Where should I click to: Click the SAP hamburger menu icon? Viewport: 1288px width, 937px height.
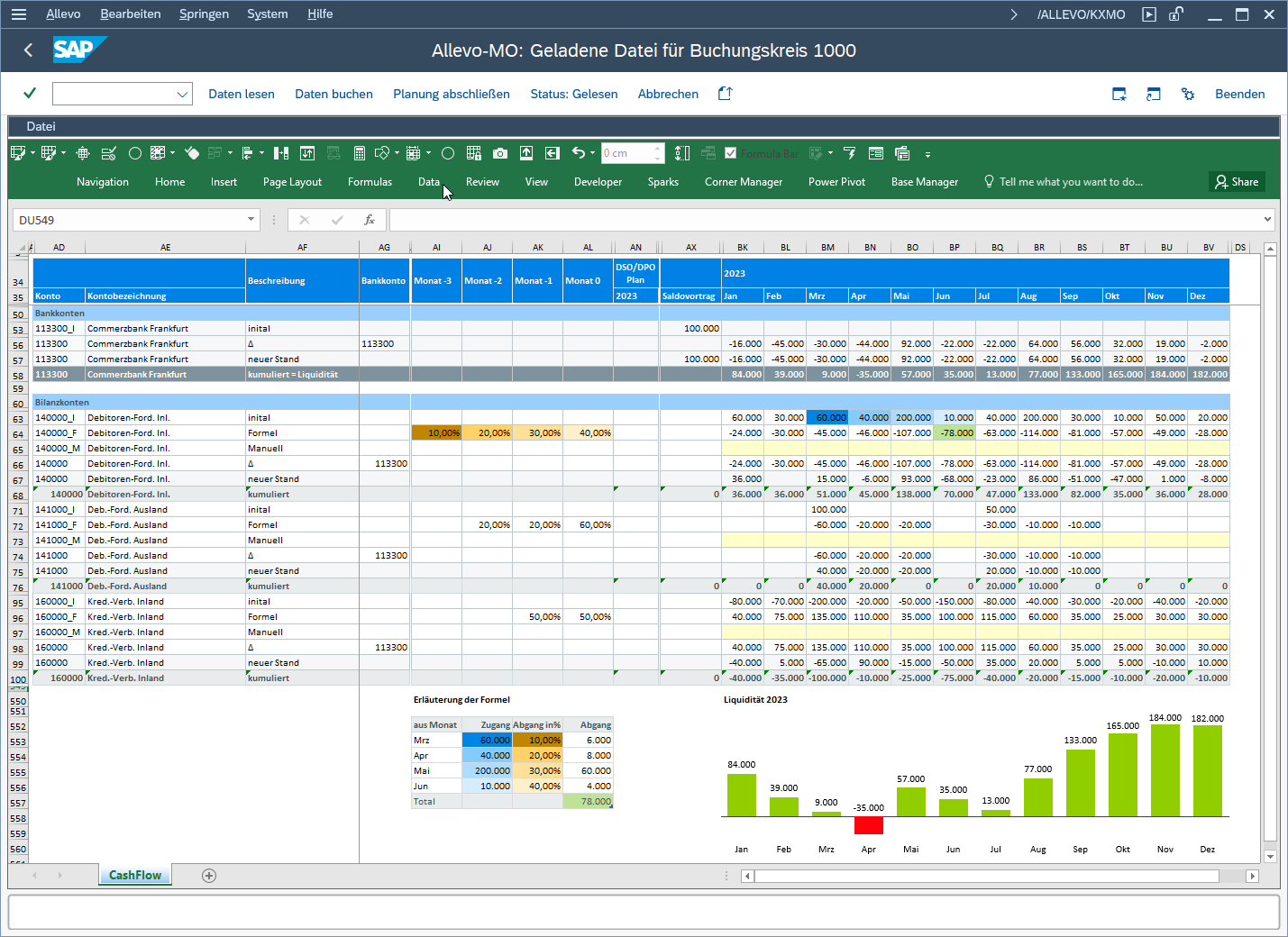(19, 14)
